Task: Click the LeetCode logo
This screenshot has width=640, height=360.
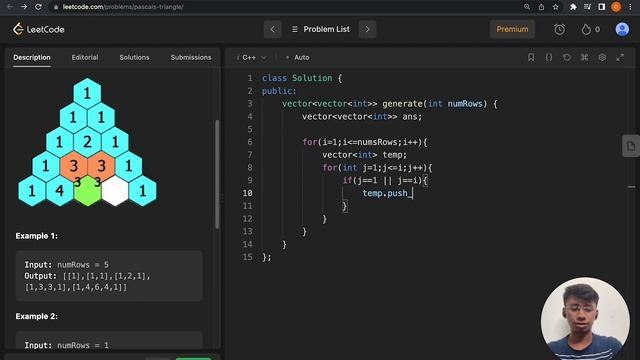Action: pyautogui.click(x=38, y=29)
